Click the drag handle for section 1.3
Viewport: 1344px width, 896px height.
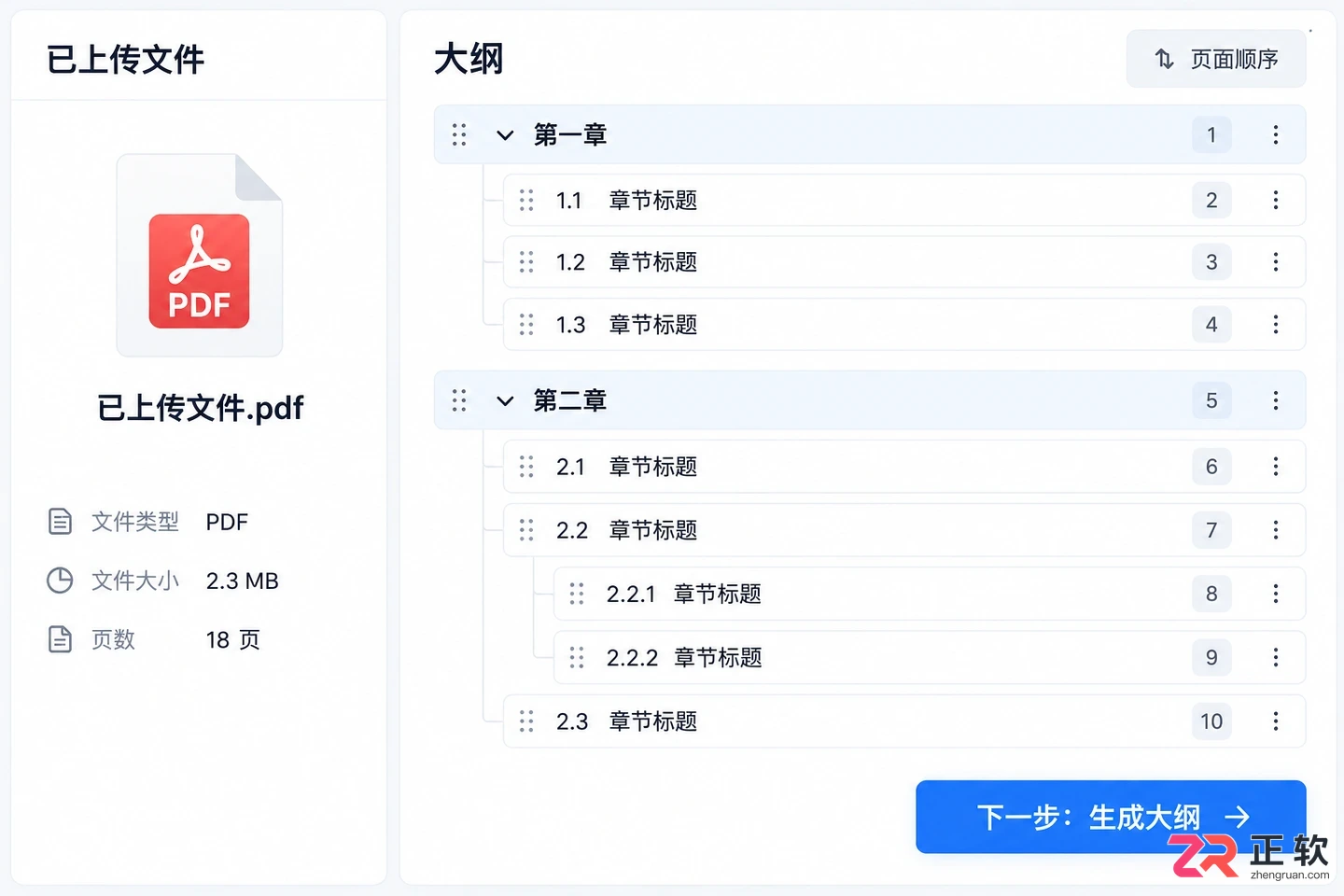click(526, 325)
